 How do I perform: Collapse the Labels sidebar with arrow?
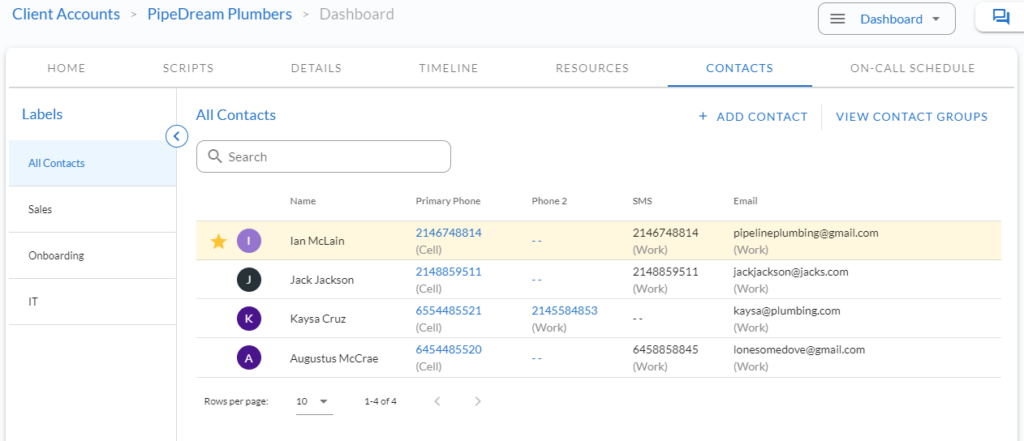[x=176, y=137]
